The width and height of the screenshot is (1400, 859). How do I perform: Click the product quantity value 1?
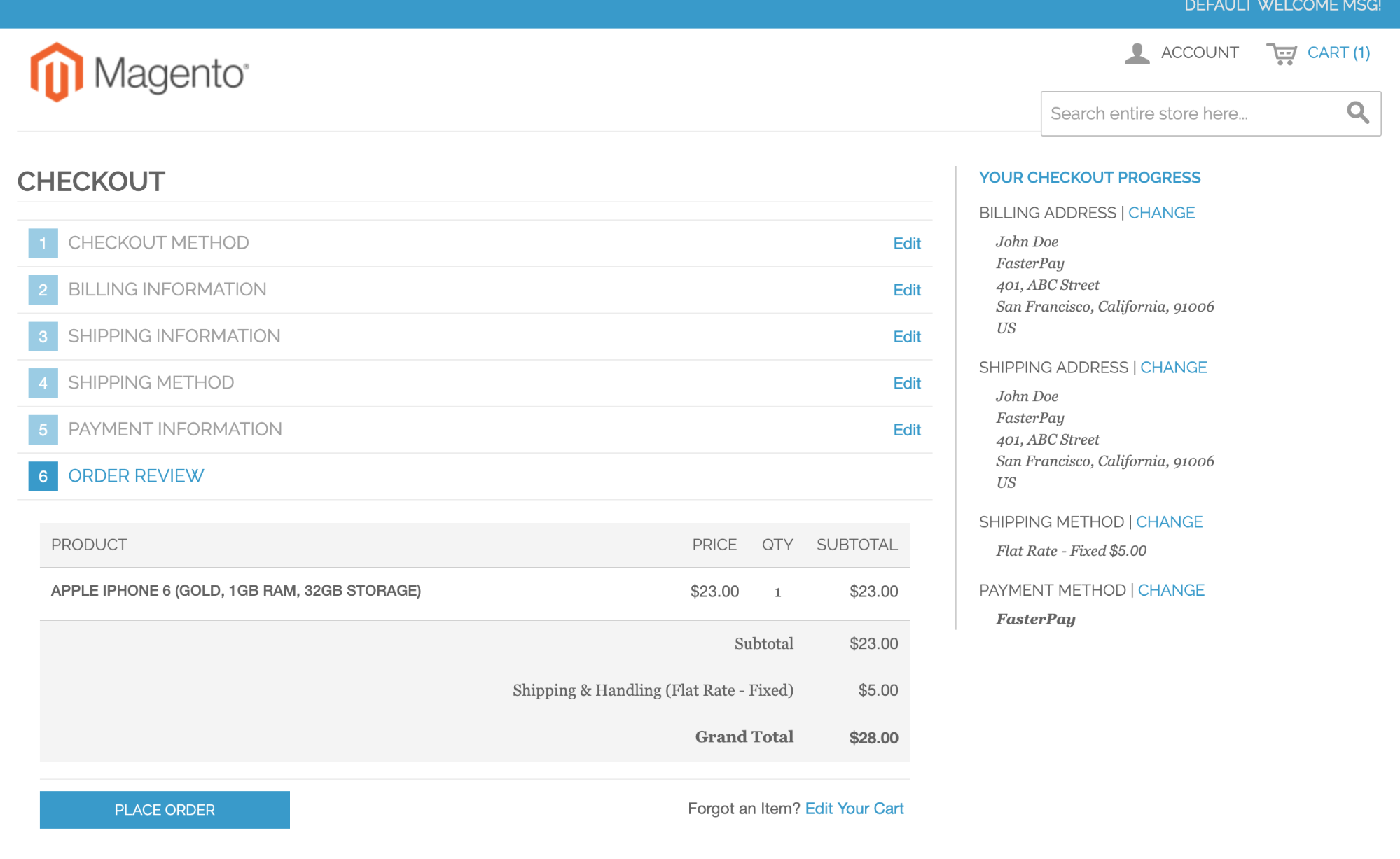tap(777, 592)
